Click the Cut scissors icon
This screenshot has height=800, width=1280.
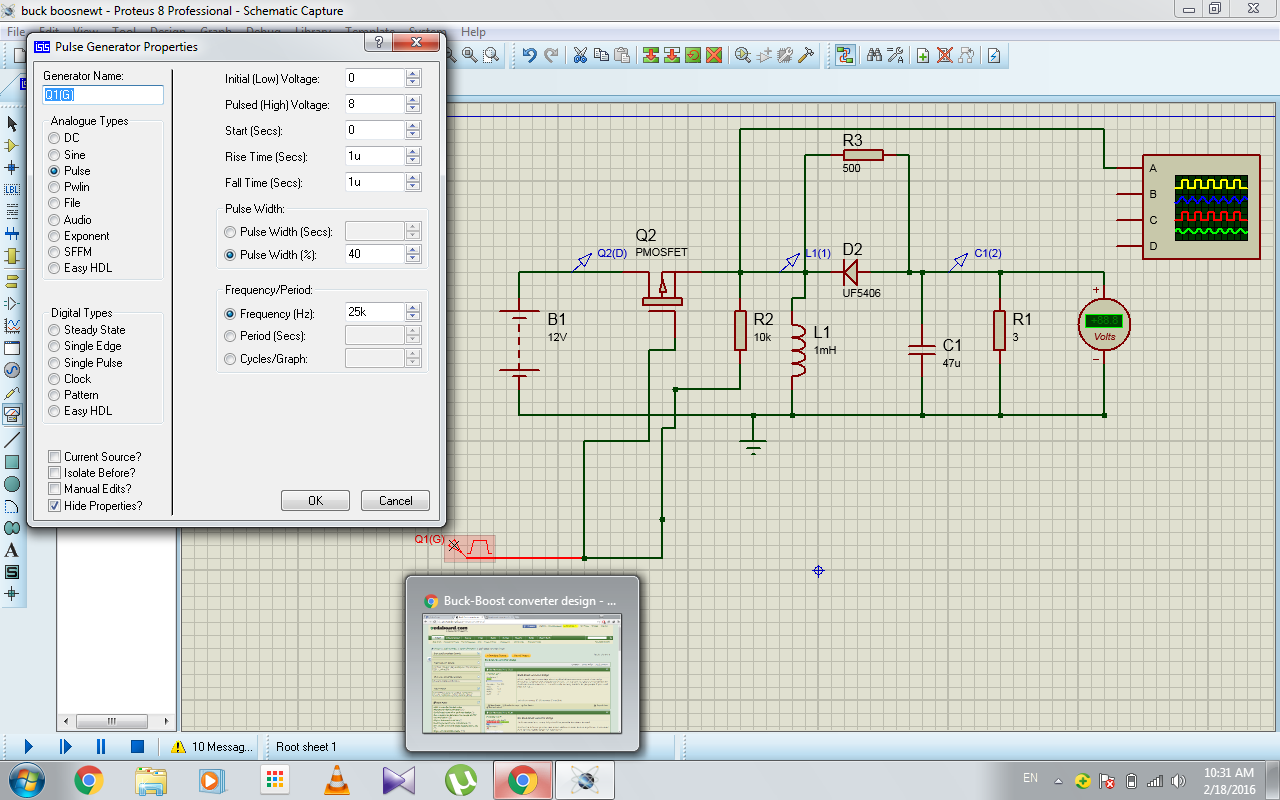(580, 55)
